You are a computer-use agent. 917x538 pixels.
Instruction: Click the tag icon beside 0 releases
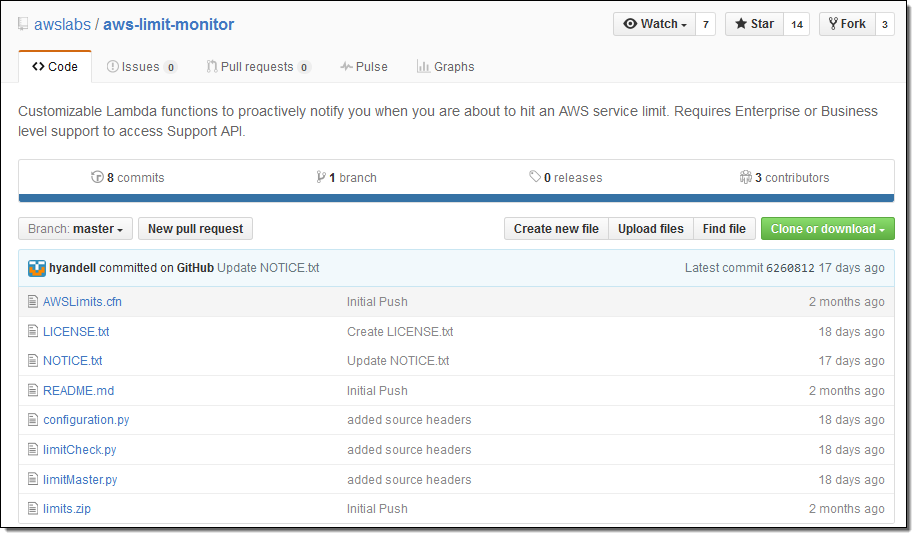coord(535,176)
